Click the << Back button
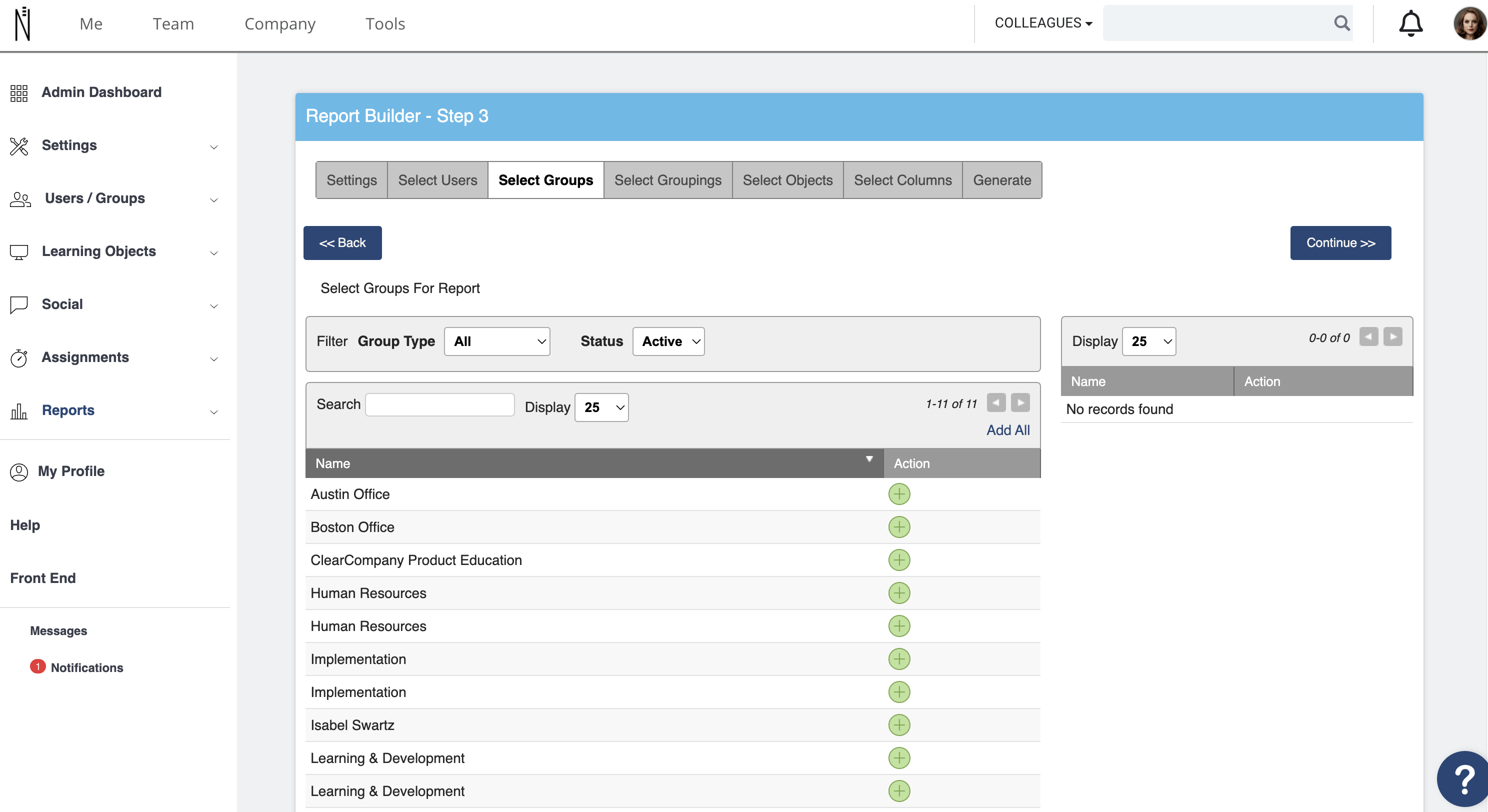Viewport: 1488px width, 812px height. (342, 242)
